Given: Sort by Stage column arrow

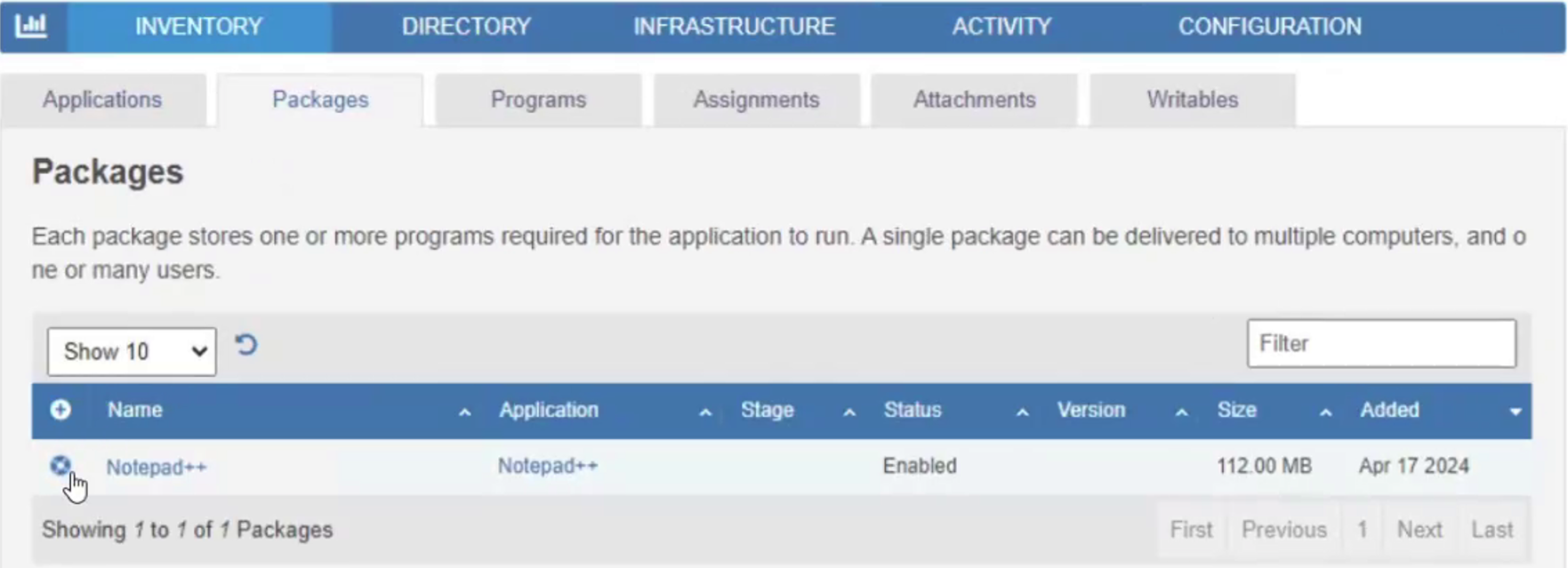Looking at the screenshot, I should coord(849,412).
